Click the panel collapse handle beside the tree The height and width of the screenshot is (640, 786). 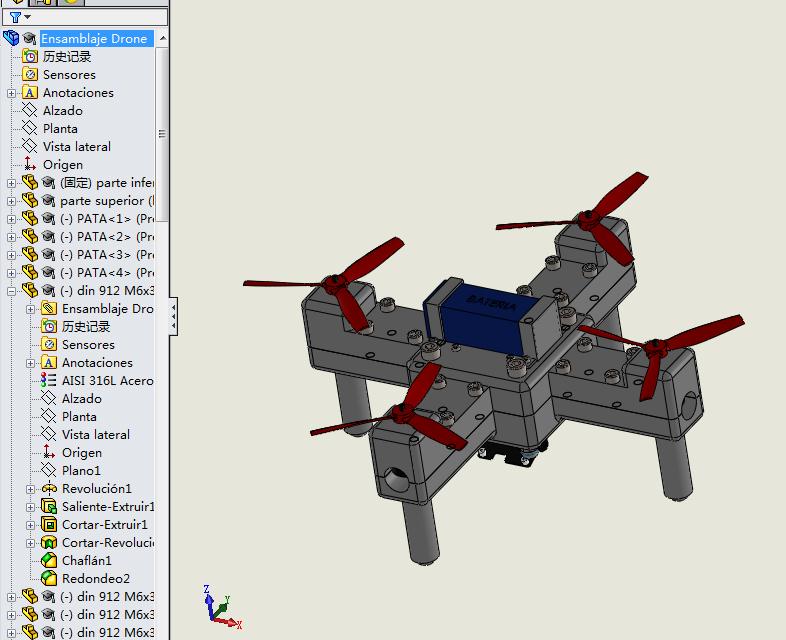174,316
